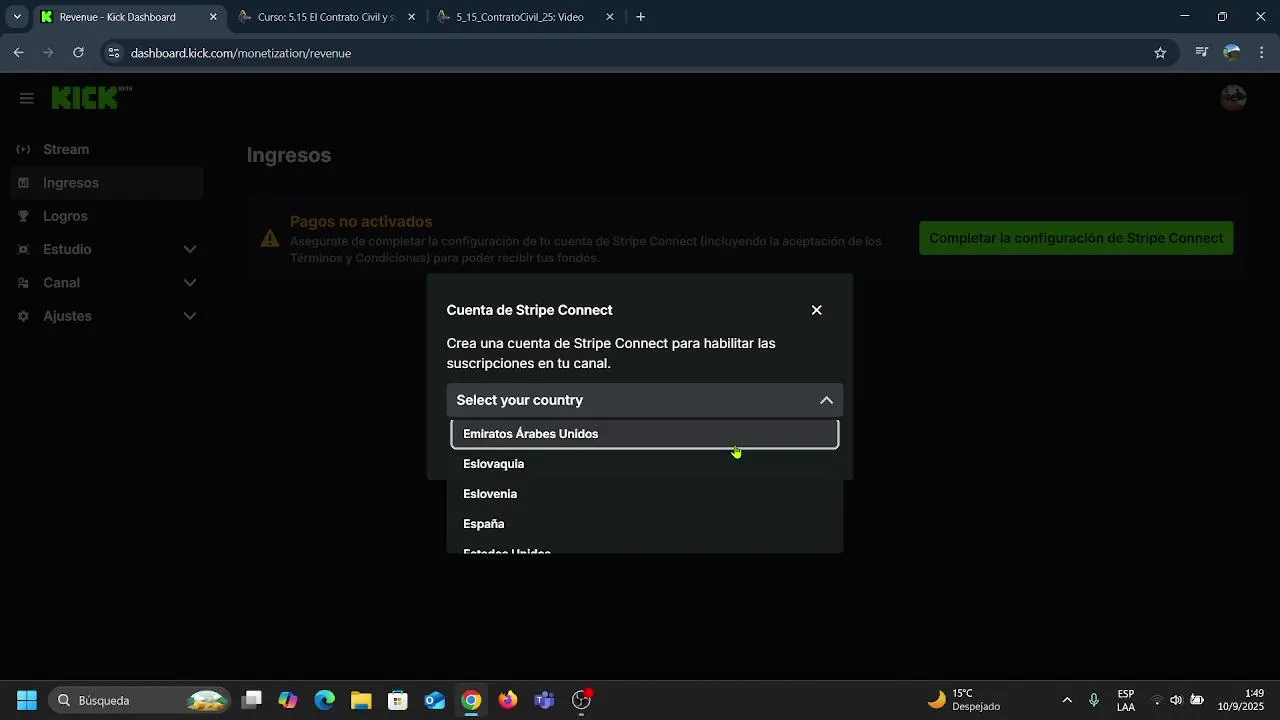This screenshot has height=720, width=1280.
Task: Click Completar la configuración de Stripe Connect
Action: pyautogui.click(x=1076, y=238)
